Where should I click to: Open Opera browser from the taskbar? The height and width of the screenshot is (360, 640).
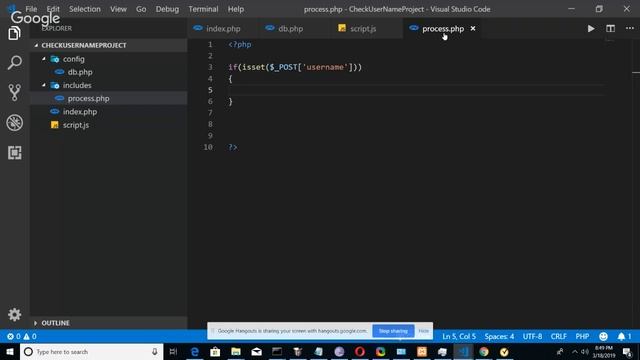pyautogui.click(x=360, y=351)
